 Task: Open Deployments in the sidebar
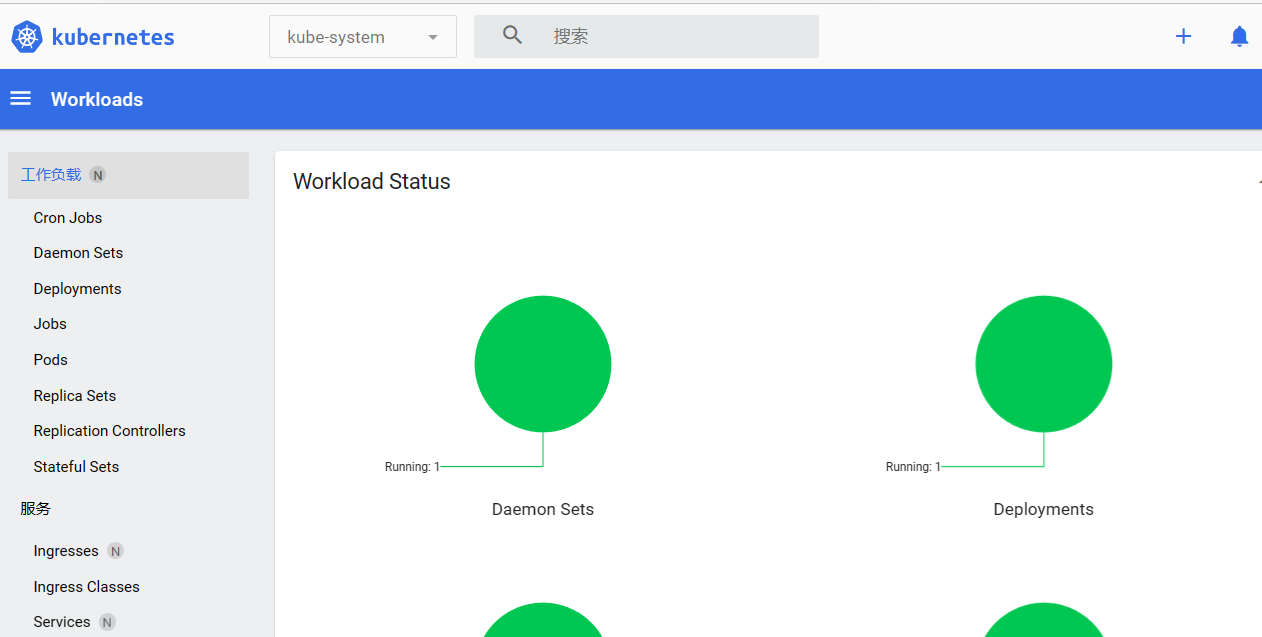point(77,289)
